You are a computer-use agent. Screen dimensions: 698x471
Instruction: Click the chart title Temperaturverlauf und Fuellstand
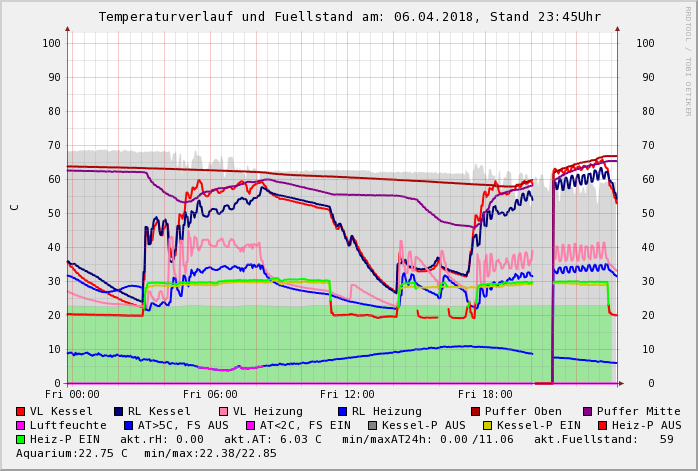click(x=349, y=17)
